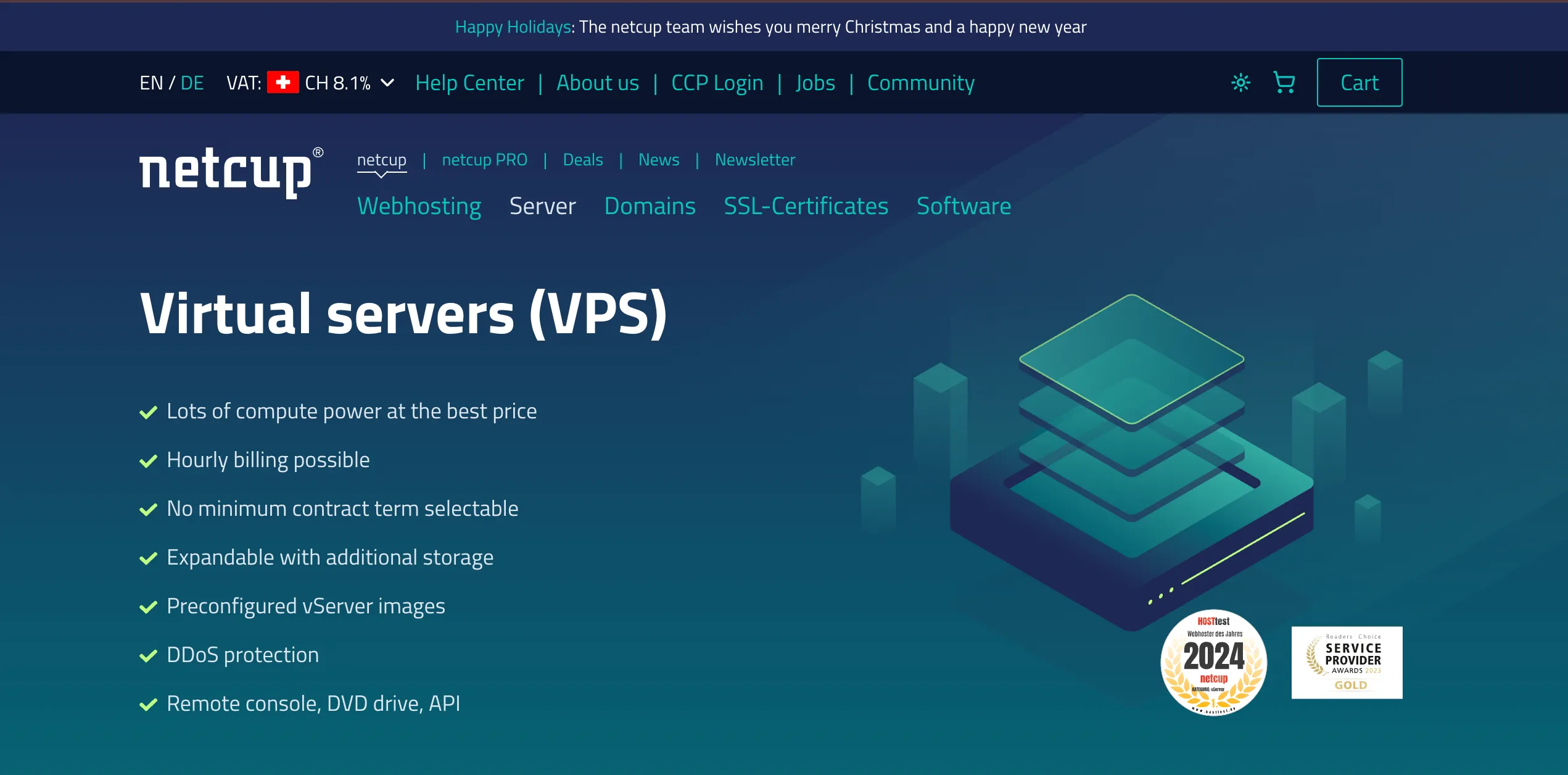This screenshot has width=1568, height=775.
Task: Click 'Preconfigured vServer images' text
Action: pos(306,607)
